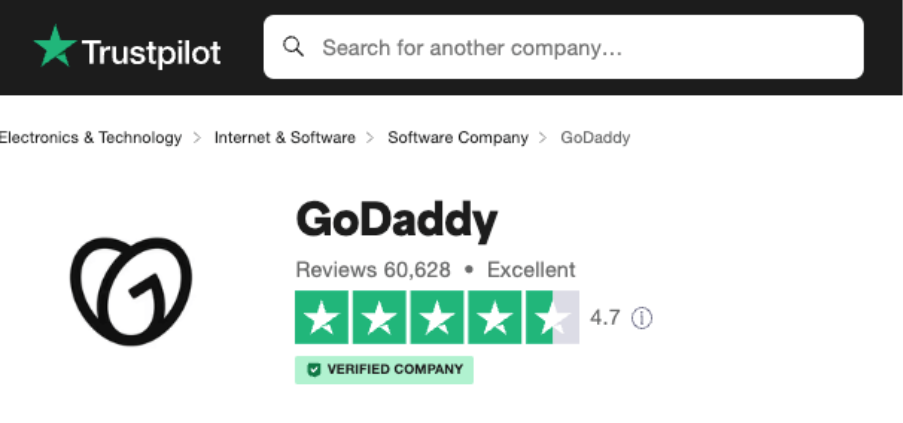
Task: Click the search magnifying glass icon
Action: (x=293, y=47)
